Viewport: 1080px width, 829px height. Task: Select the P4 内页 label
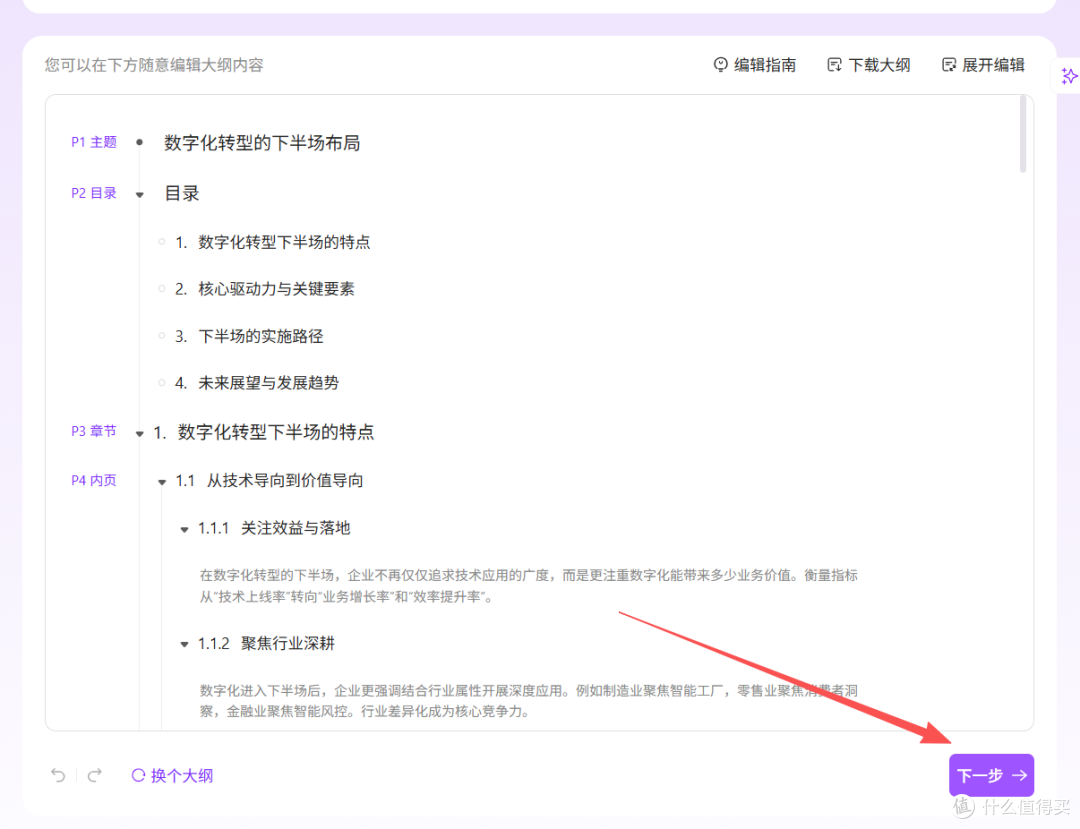94,480
